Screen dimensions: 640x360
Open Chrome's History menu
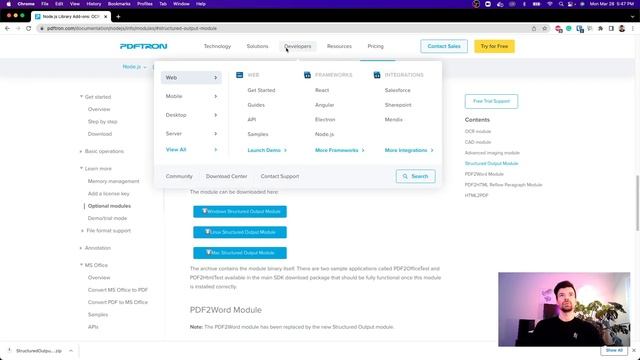click(93, 4)
